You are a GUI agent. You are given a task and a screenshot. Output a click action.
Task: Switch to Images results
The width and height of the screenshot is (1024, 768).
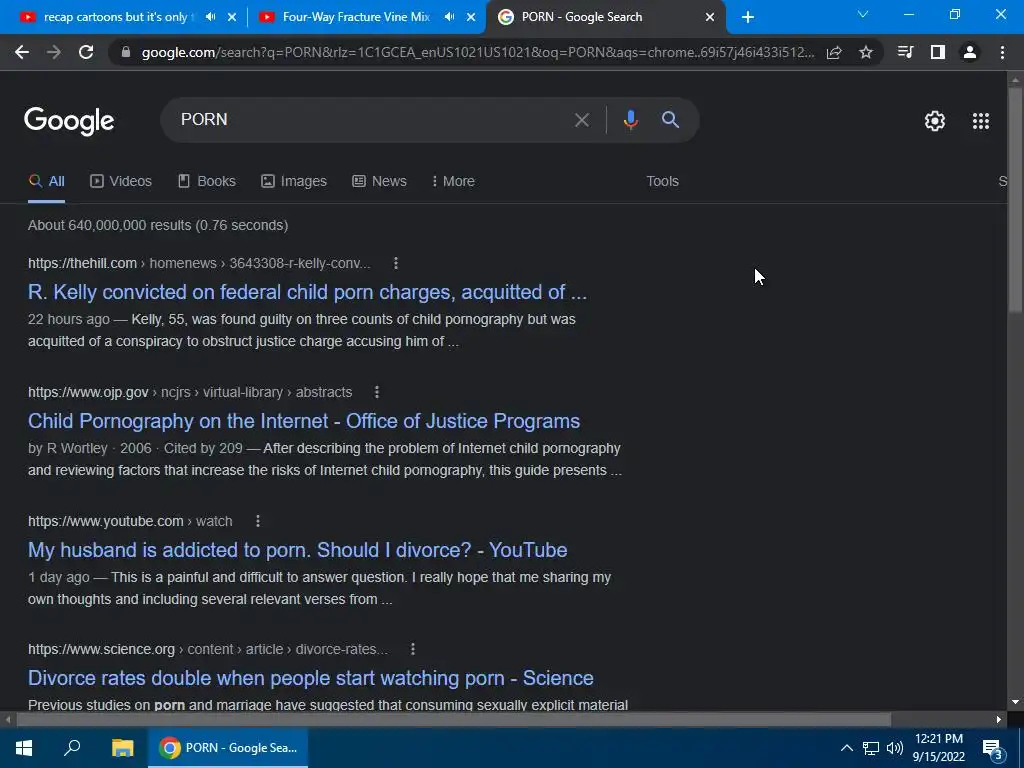(x=294, y=182)
